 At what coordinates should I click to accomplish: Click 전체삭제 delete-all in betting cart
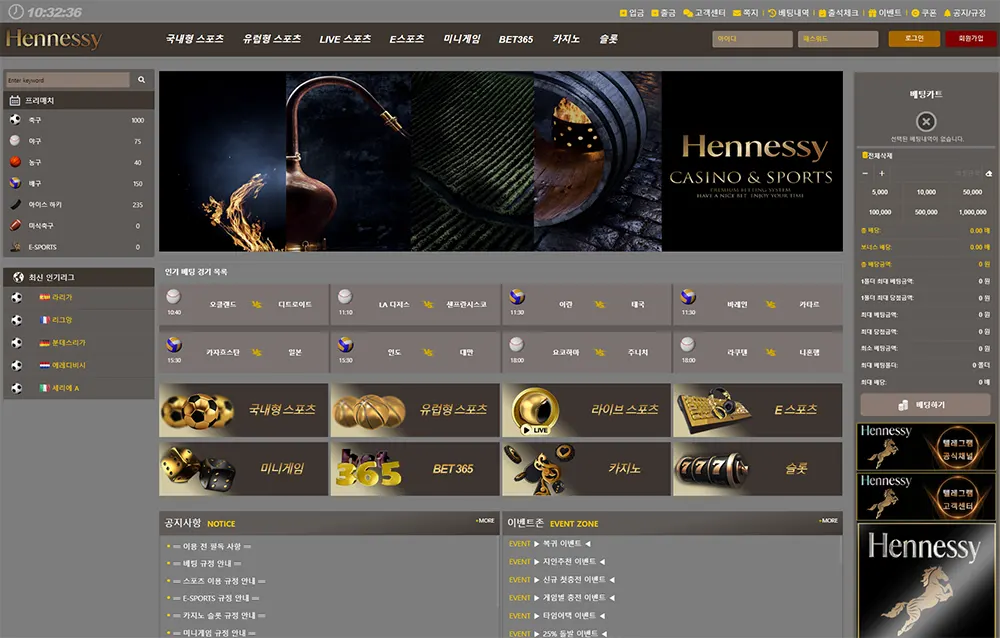pos(878,156)
